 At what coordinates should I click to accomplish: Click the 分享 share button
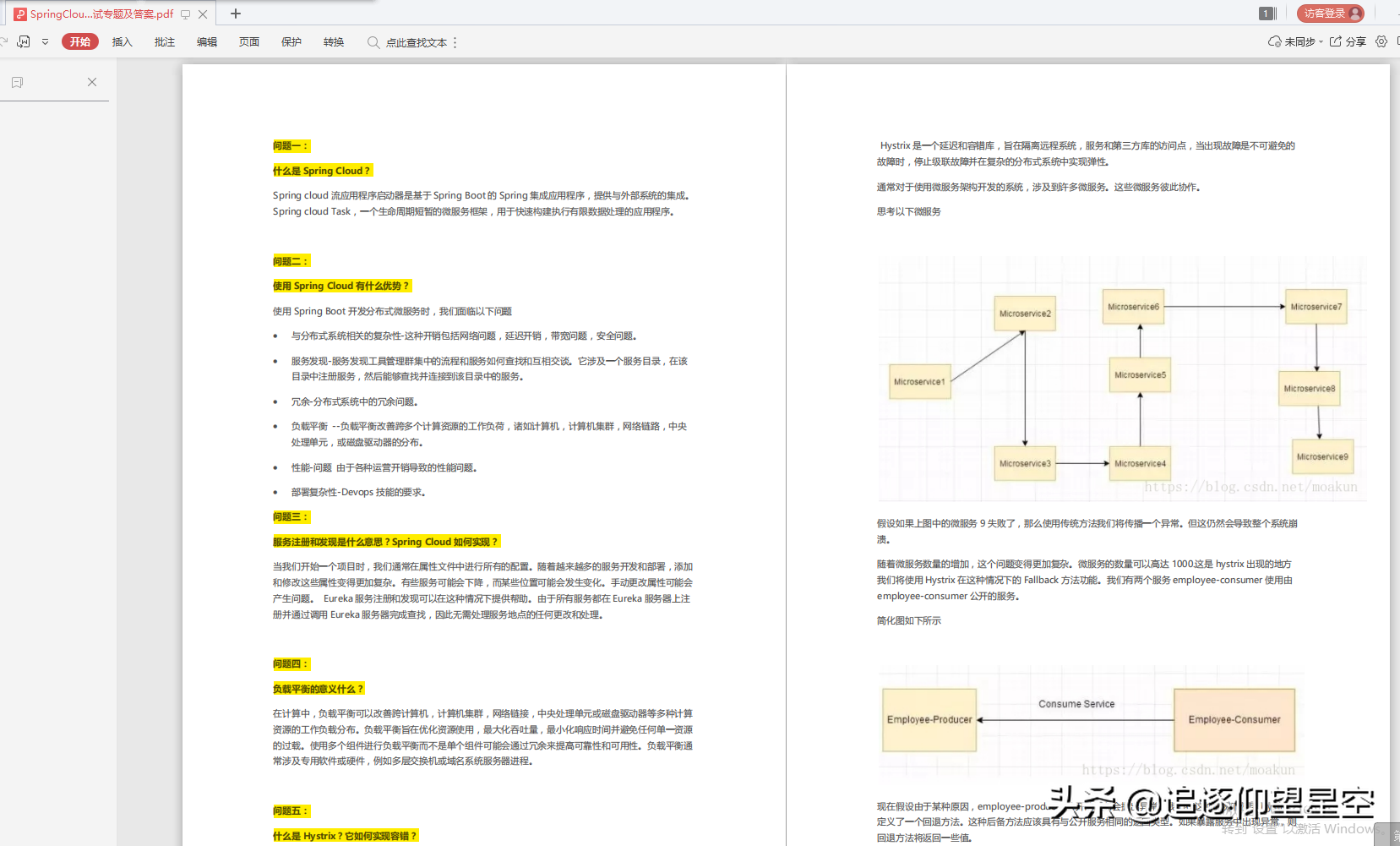(x=1348, y=41)
